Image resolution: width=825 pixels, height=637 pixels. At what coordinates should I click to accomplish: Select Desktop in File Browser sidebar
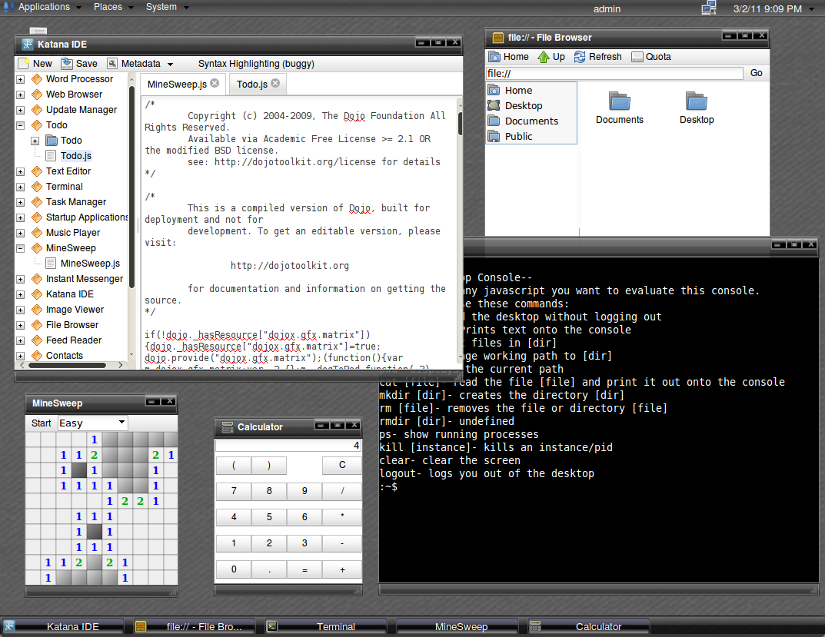(524, 106)
